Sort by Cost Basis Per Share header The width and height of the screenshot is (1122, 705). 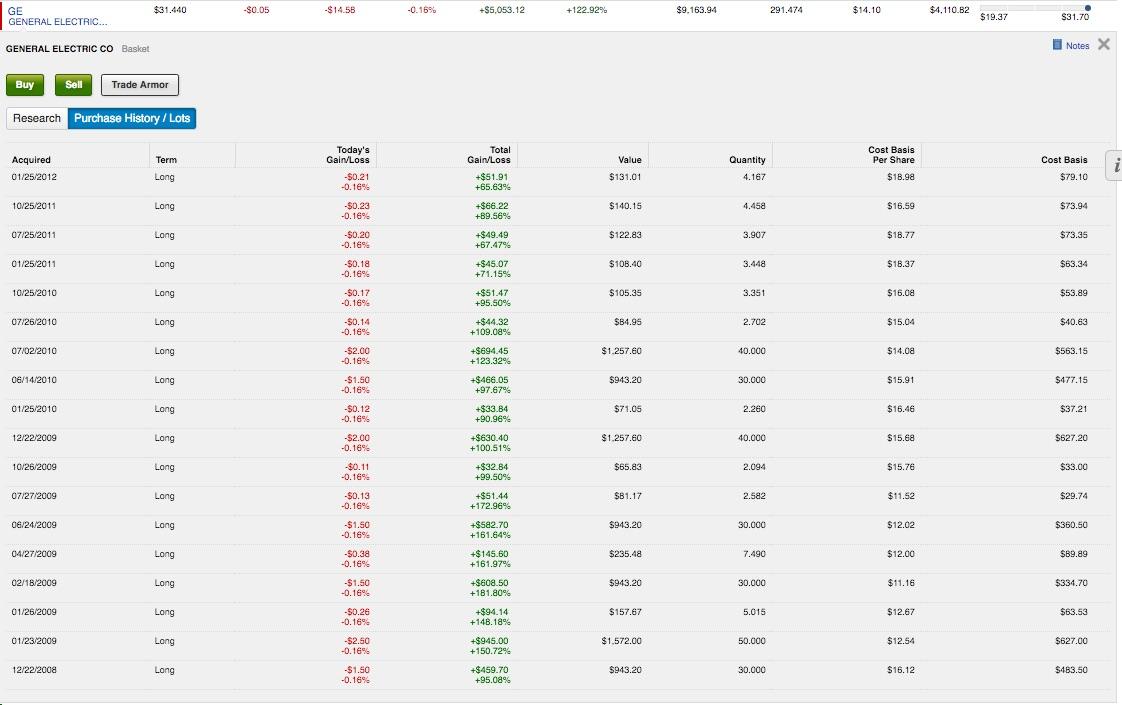coord(891,155)
